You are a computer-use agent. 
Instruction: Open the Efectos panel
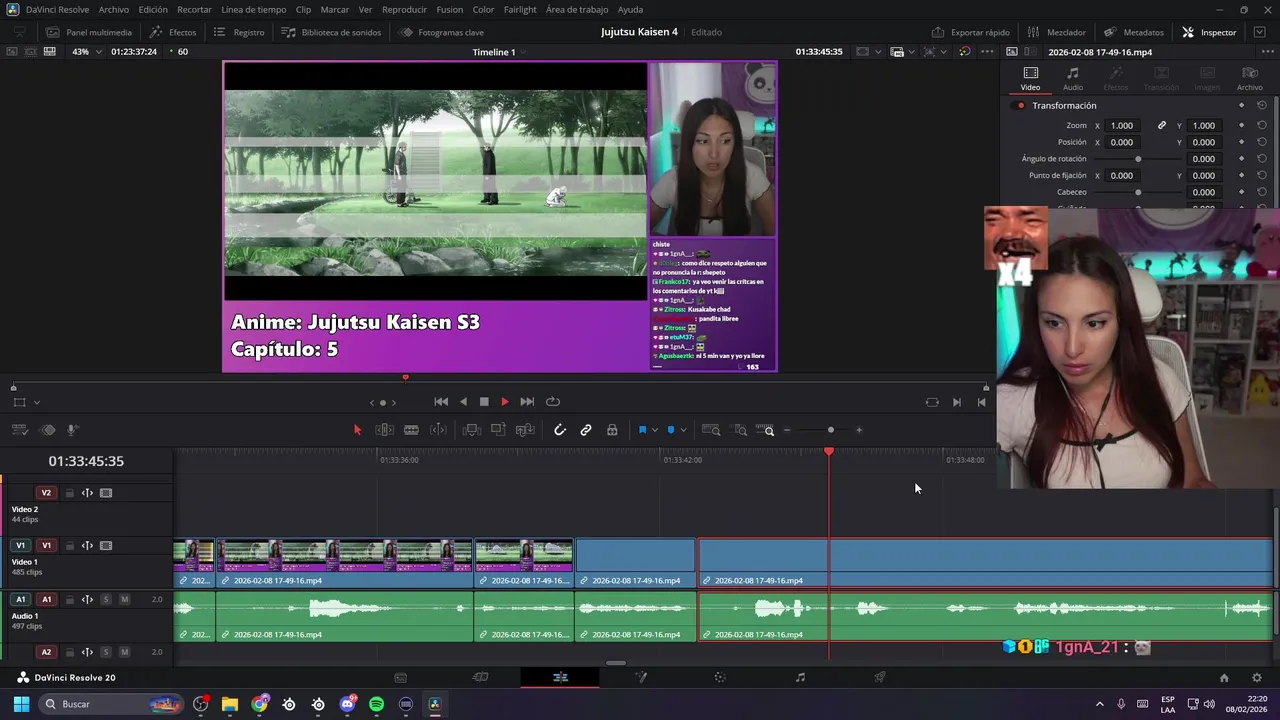[x=173, y=32]
